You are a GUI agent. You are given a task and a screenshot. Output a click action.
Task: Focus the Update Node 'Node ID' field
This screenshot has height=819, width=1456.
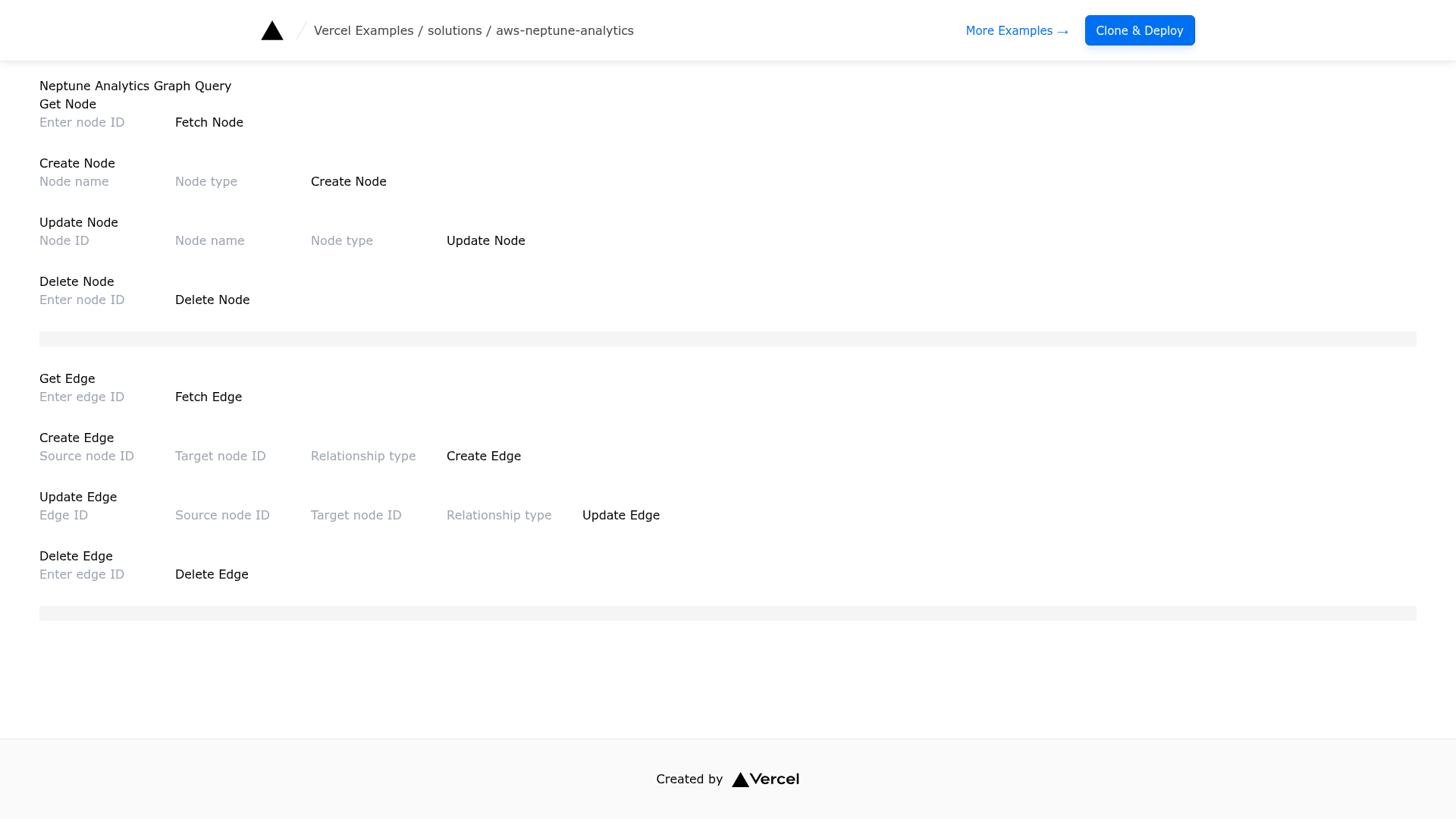107,240
